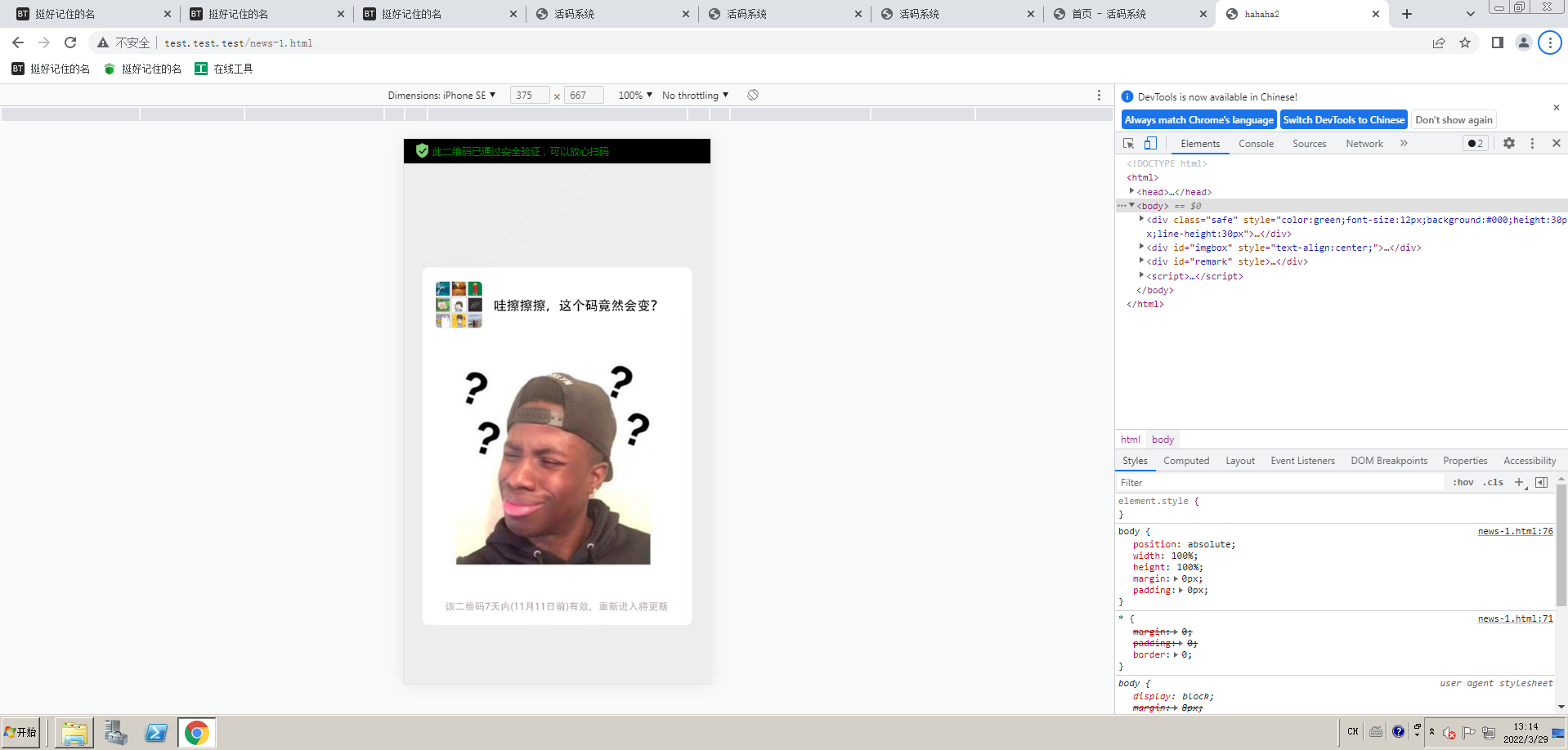Toggle .cls element classes

[1494, 482]
